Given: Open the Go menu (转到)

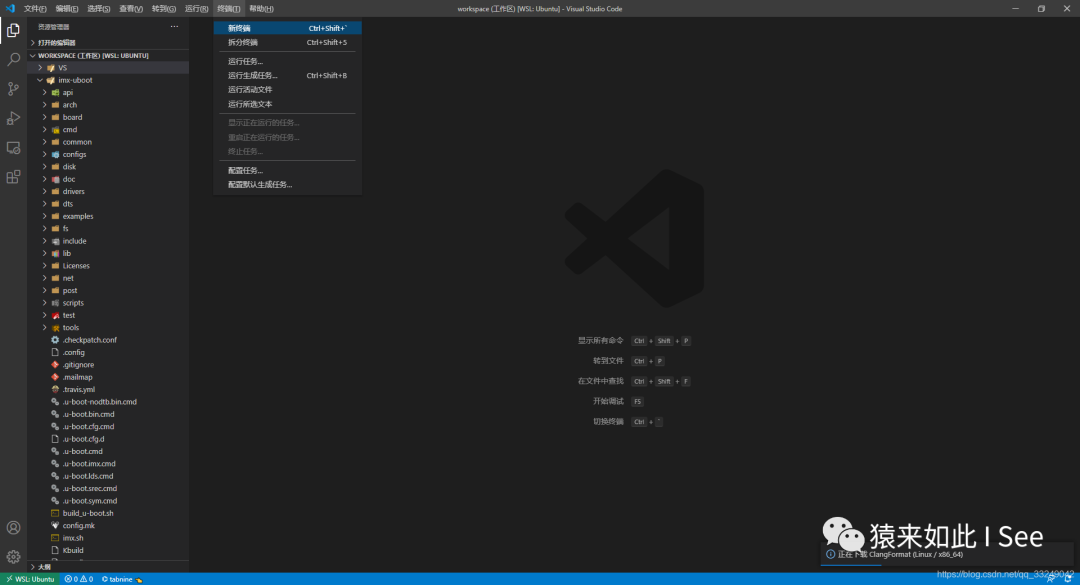Looking at the screenshot, I should click(x=164, y=9).
